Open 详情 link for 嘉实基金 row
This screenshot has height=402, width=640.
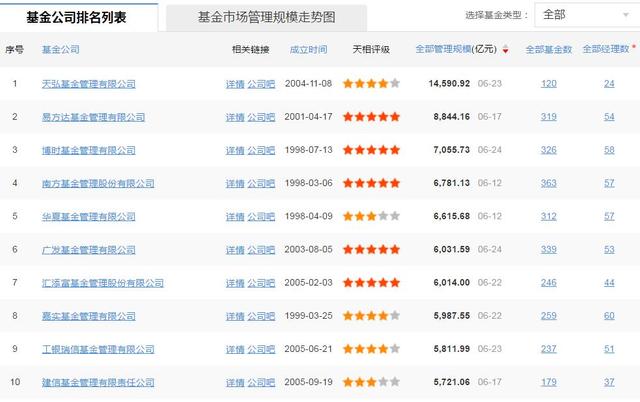(235, 316)
